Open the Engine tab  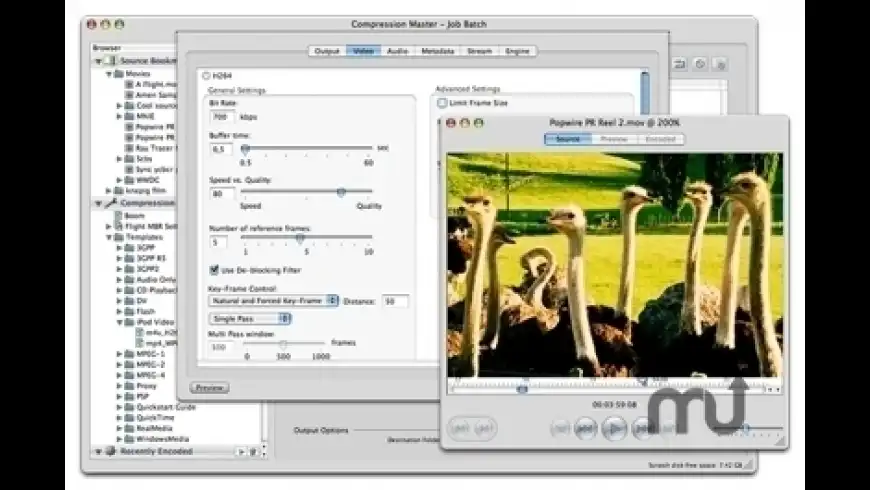pos(517,51)
